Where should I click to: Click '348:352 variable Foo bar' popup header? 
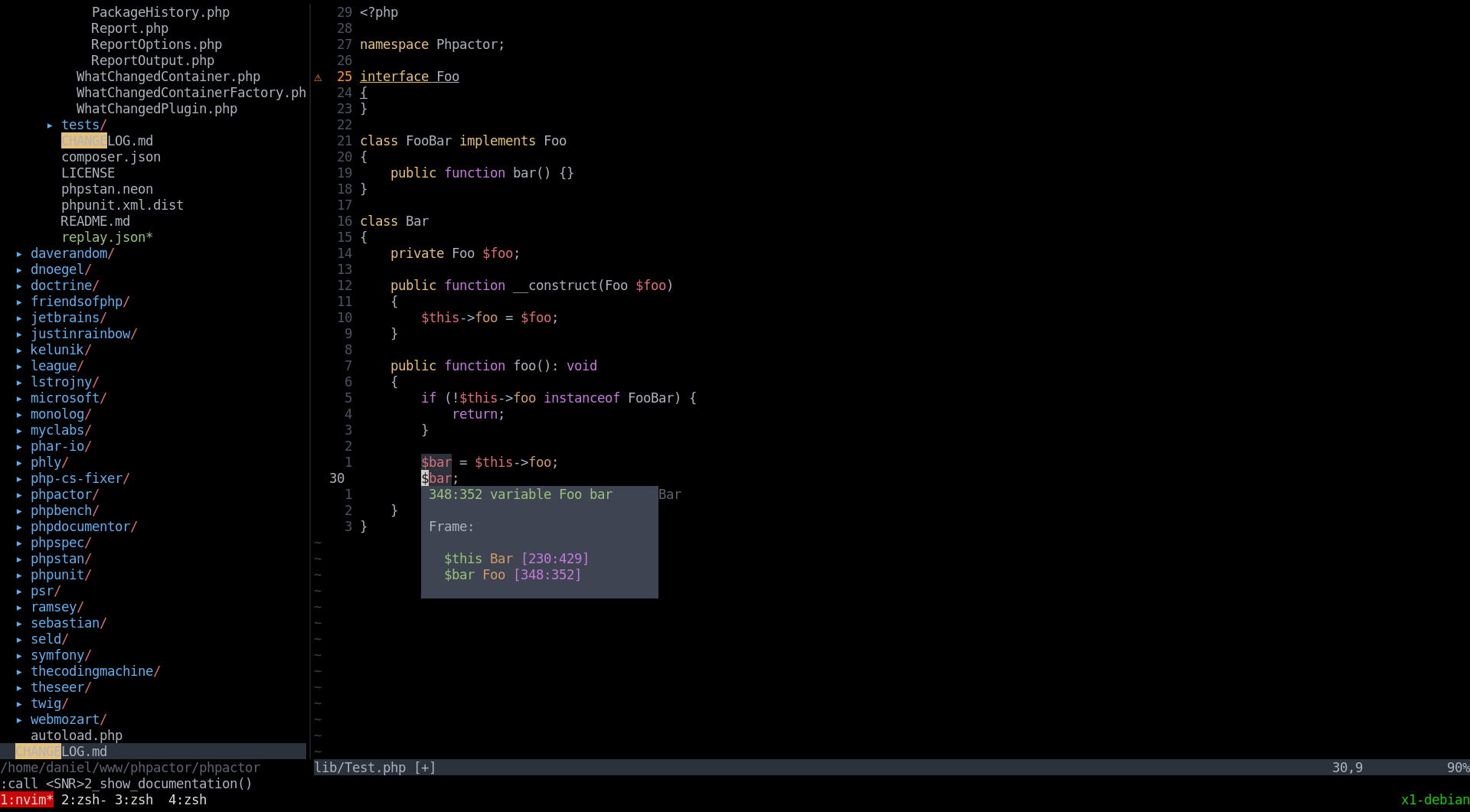521,494
